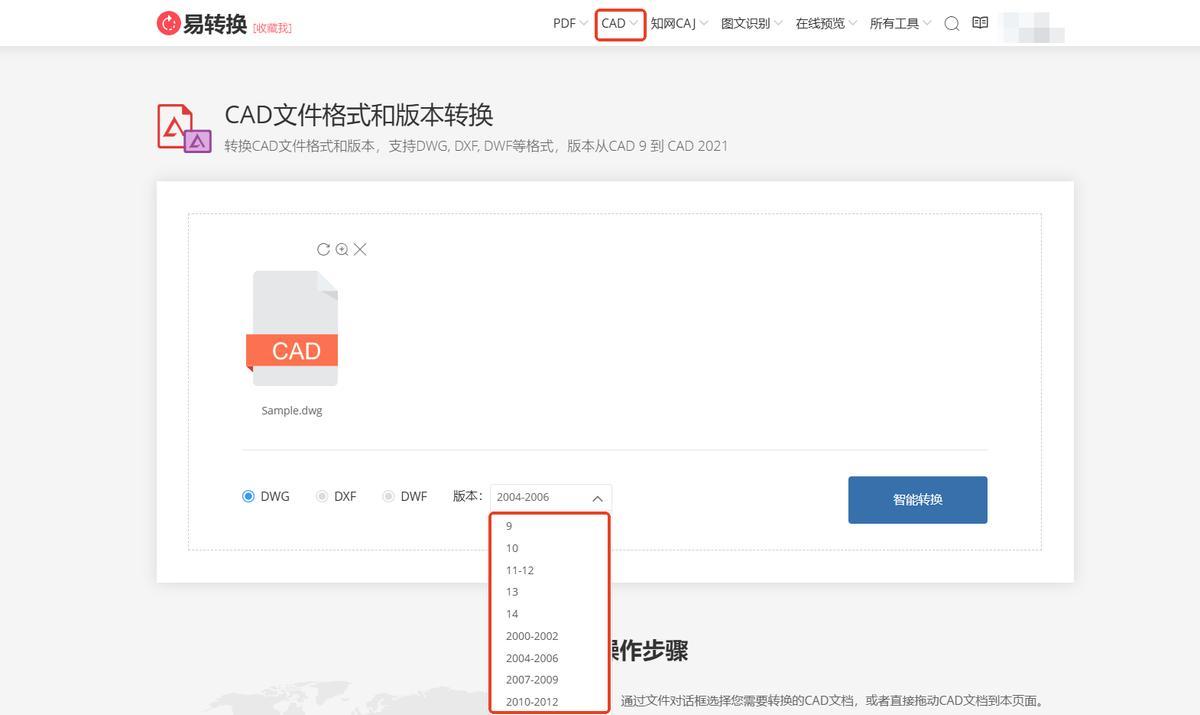The image size is (1200, 715).
Task: Click the zoom preview icon above file
Action: coord(342,249)
